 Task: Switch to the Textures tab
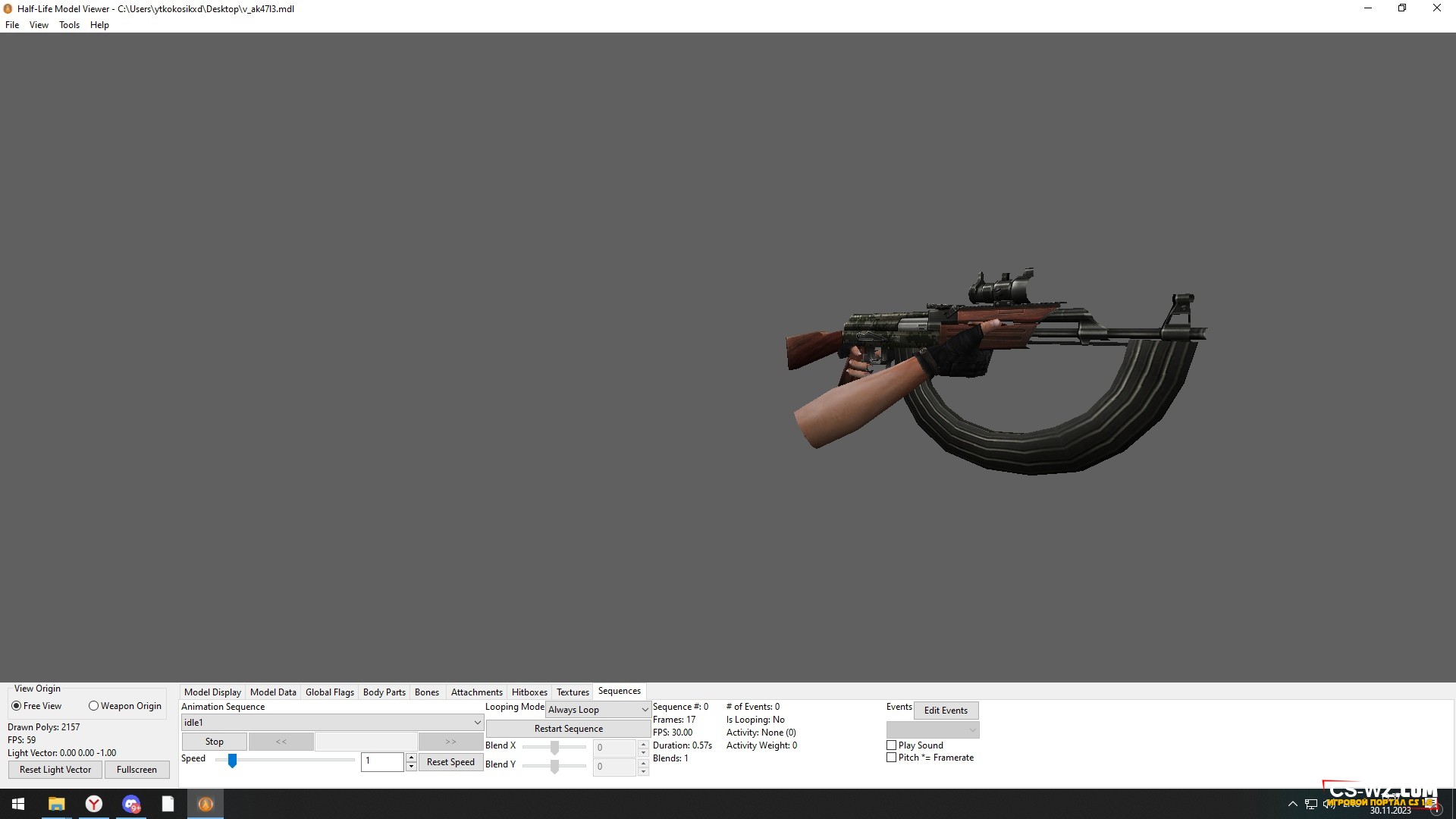pyautogui.click(x=573, y=692)
